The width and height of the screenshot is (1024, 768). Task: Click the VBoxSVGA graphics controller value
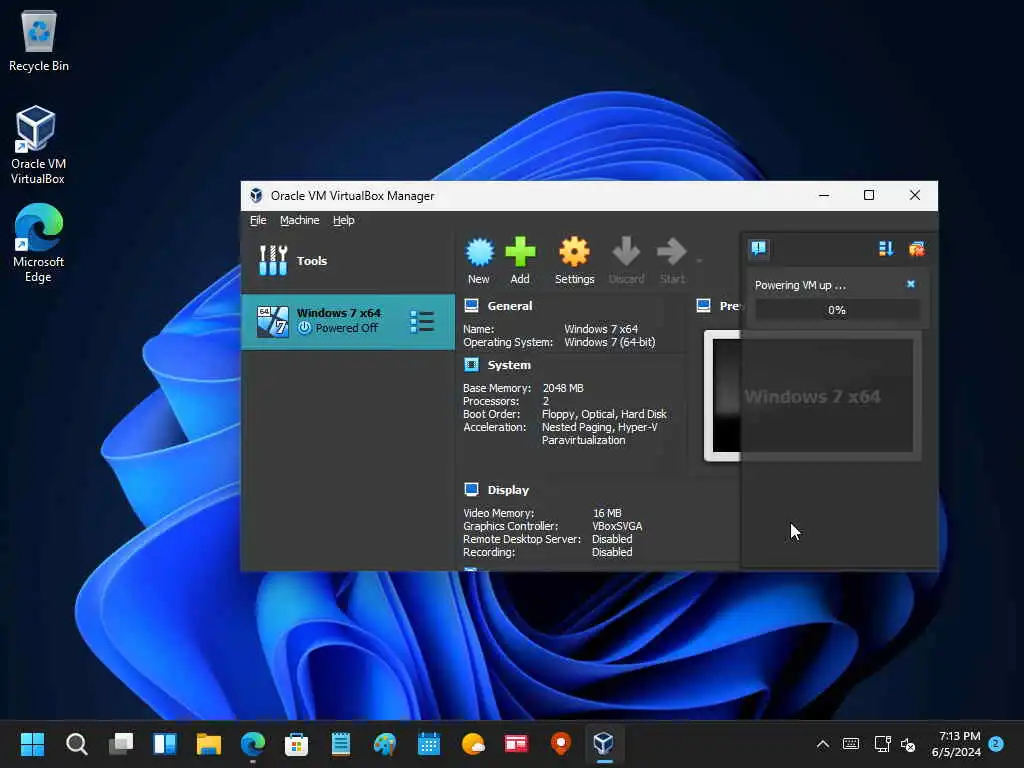[617, 526]
